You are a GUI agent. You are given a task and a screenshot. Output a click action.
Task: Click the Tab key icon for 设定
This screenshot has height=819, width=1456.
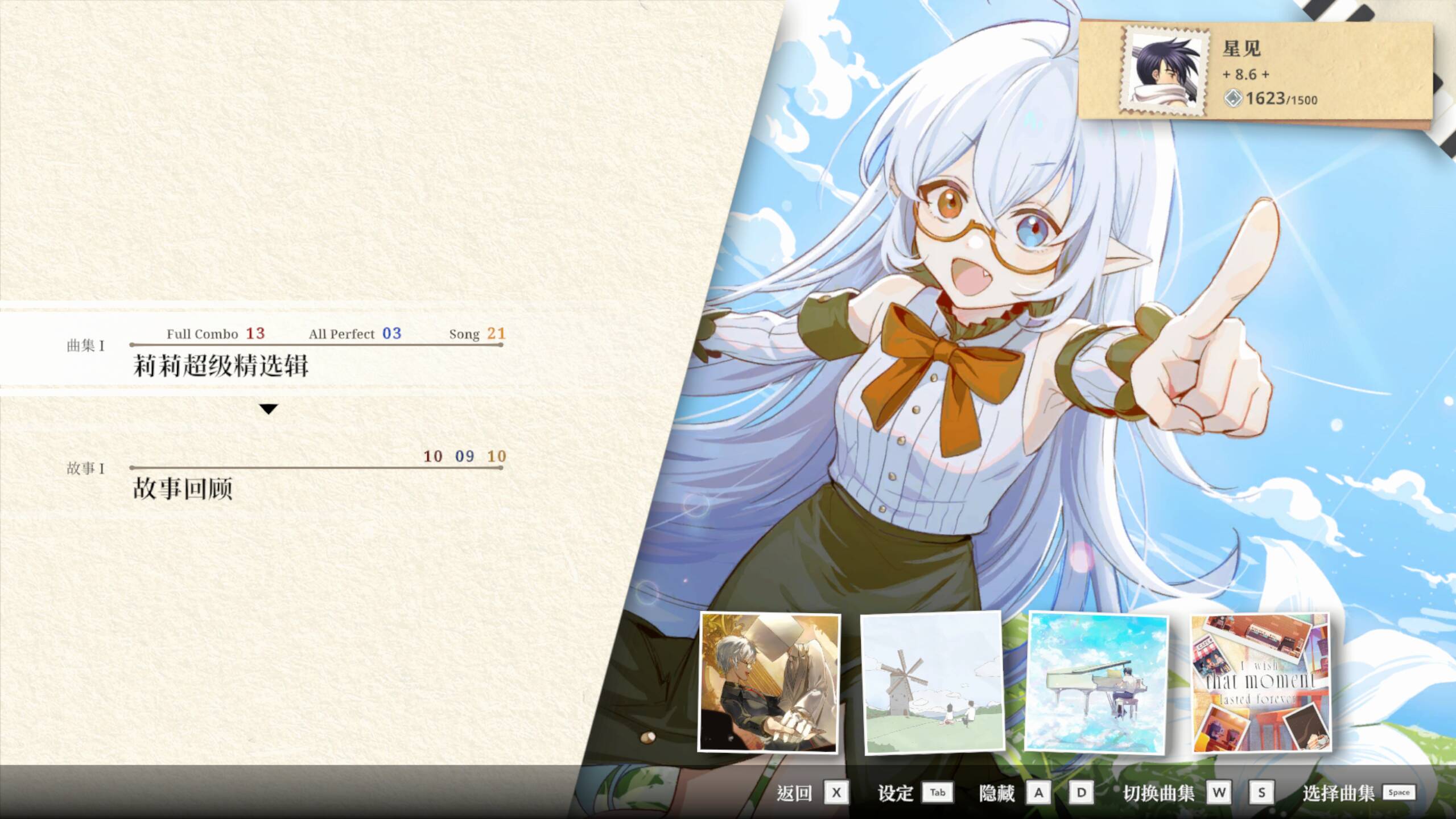(x=937, y=792)
